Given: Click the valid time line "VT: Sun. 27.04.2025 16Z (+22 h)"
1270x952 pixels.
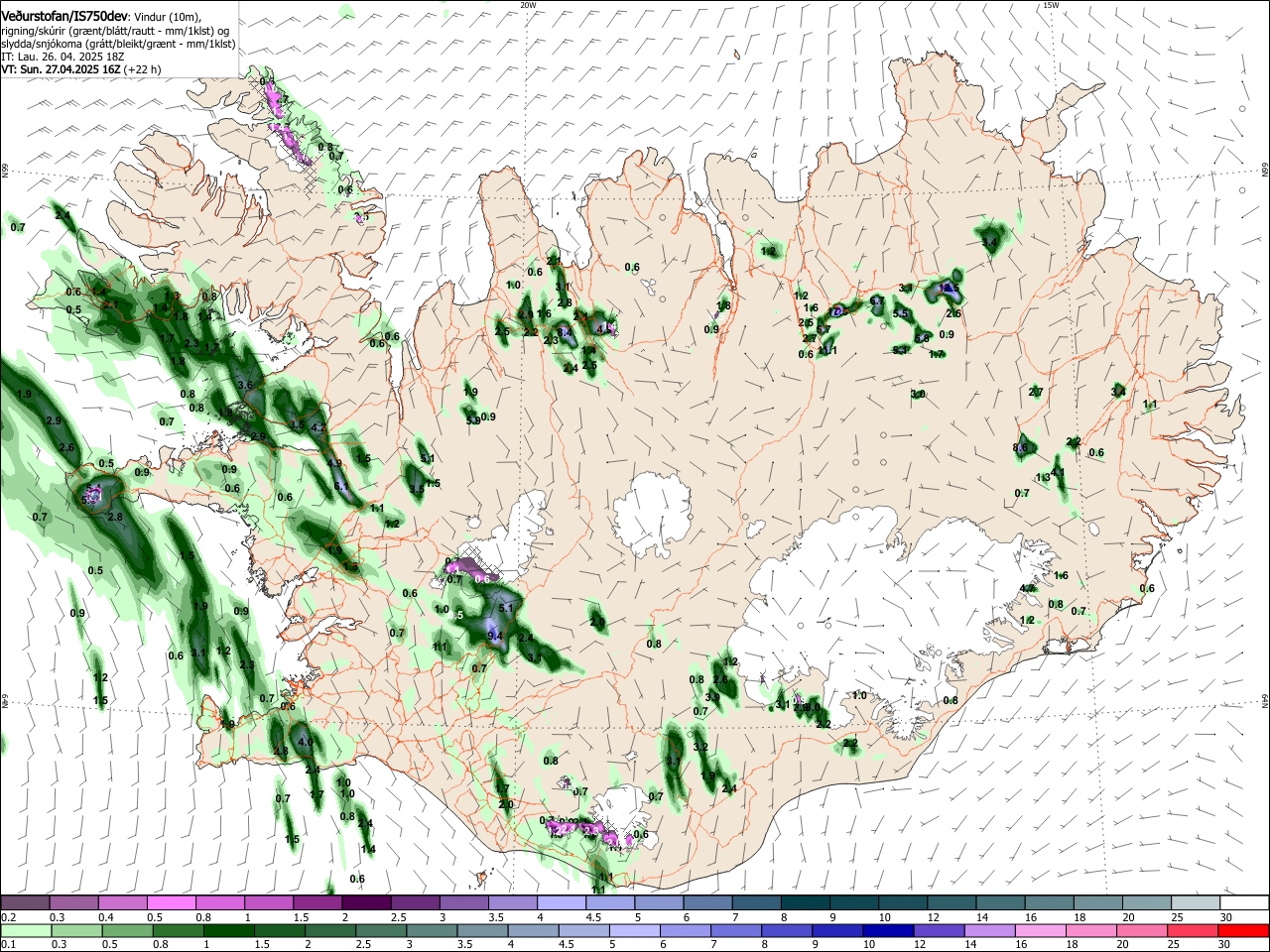Looking at the screenshot, I should click(x=81, y=69).
